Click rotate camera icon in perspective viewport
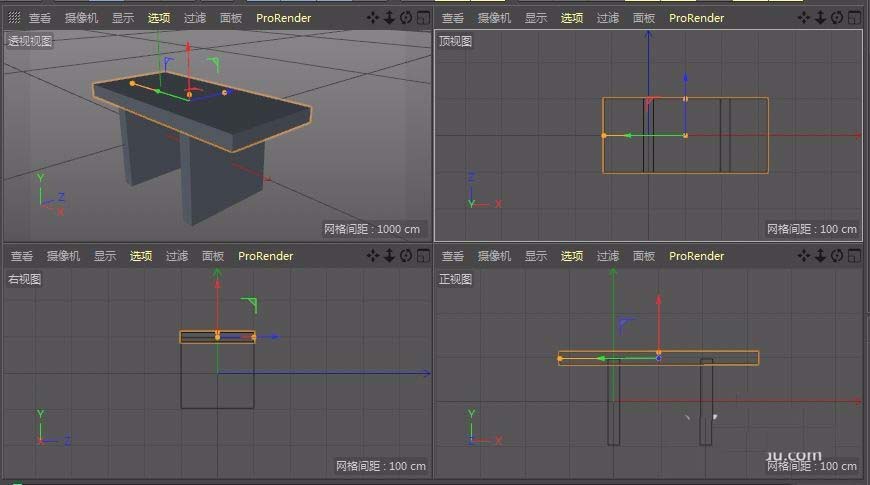 pos(405,18)
